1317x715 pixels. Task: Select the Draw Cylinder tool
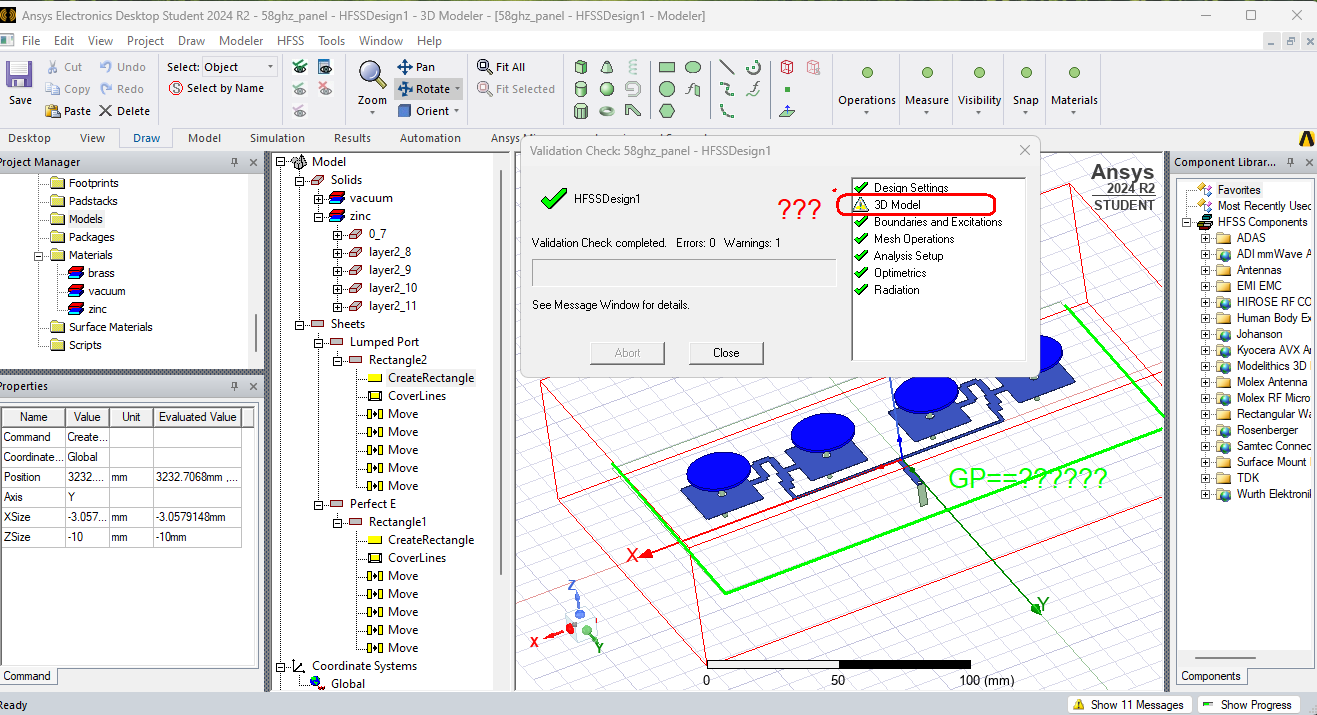(x=581, y=88)
